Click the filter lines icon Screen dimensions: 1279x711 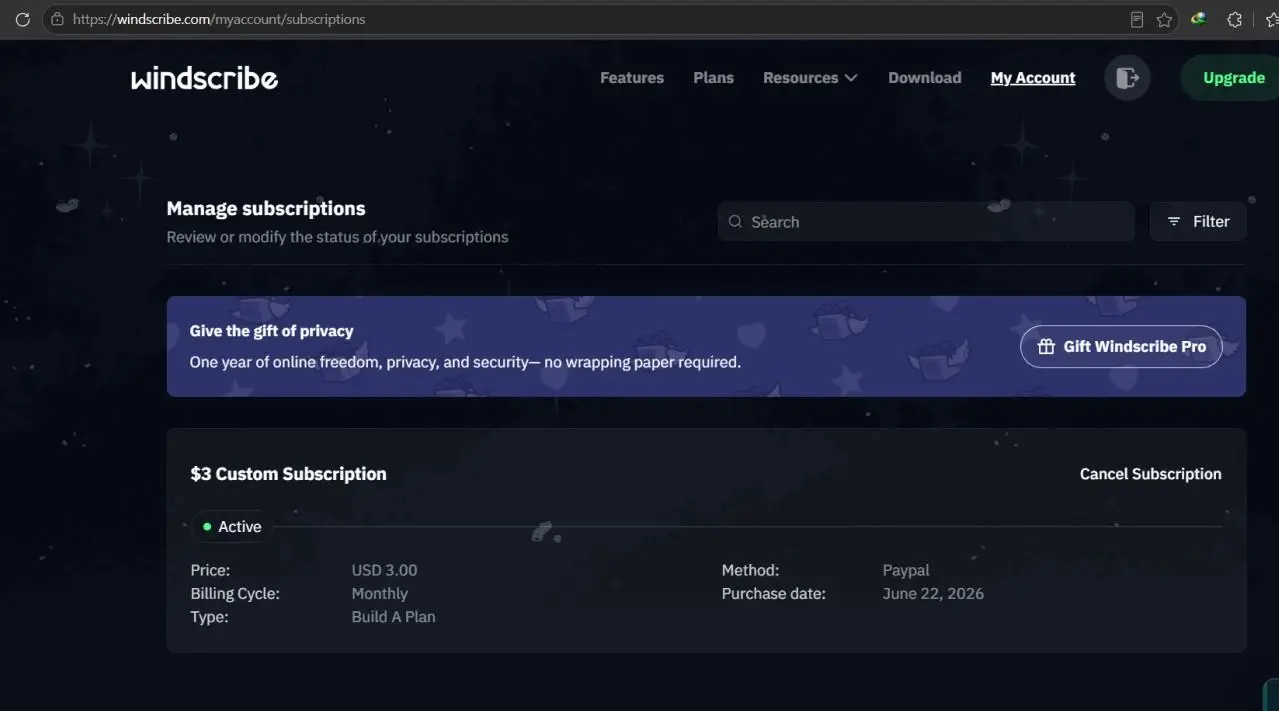[1174, 222]
